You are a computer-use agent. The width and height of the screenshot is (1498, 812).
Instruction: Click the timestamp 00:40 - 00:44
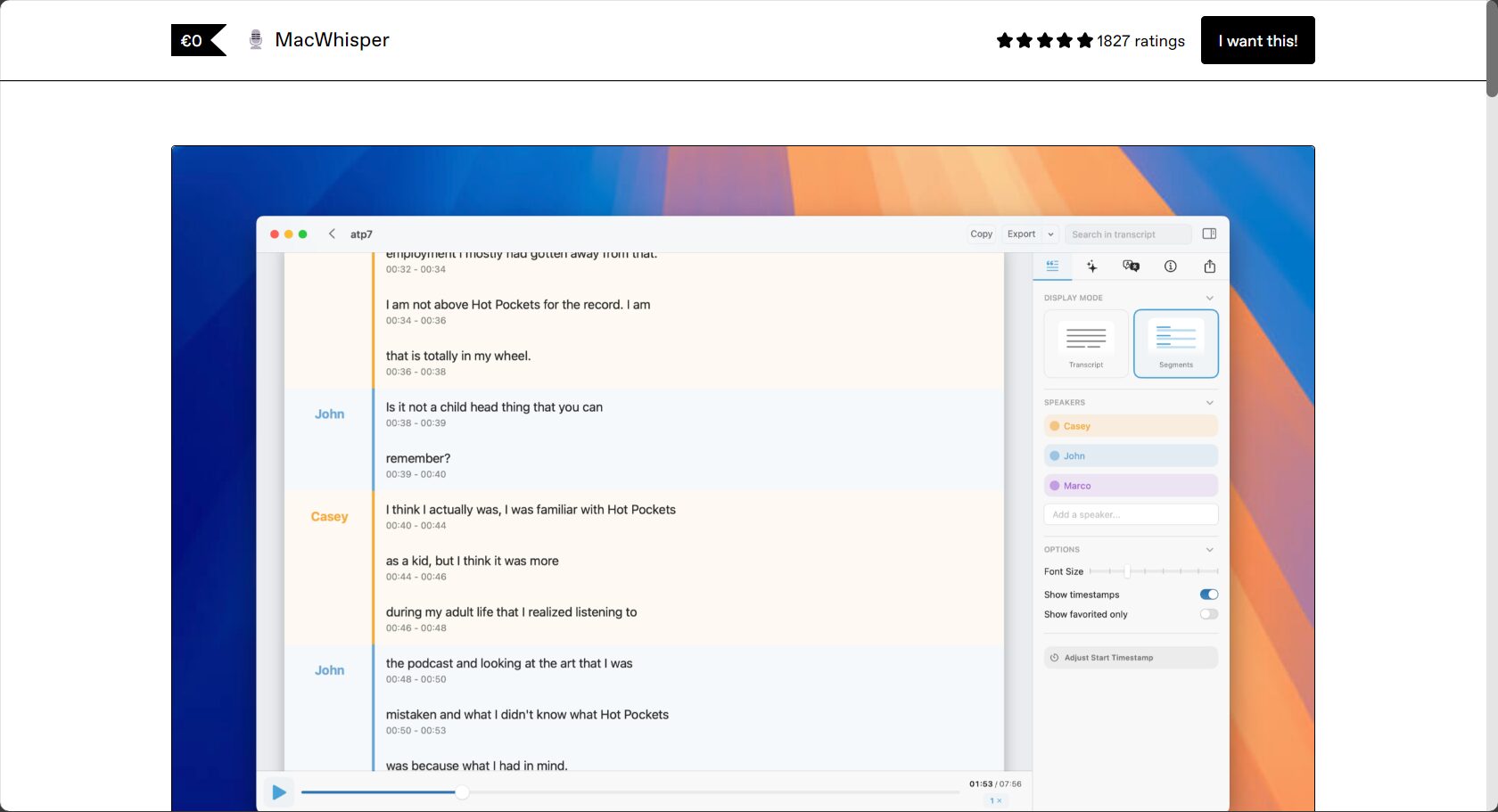[416, 526]
